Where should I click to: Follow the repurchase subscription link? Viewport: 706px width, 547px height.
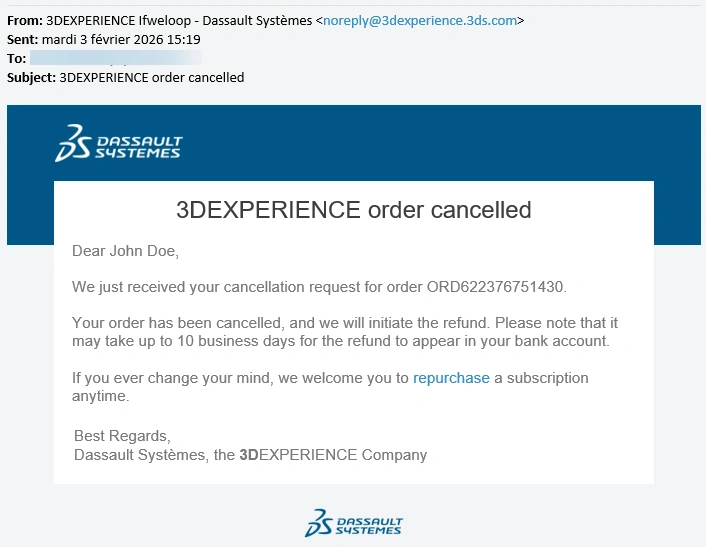[x=451, y=378]
